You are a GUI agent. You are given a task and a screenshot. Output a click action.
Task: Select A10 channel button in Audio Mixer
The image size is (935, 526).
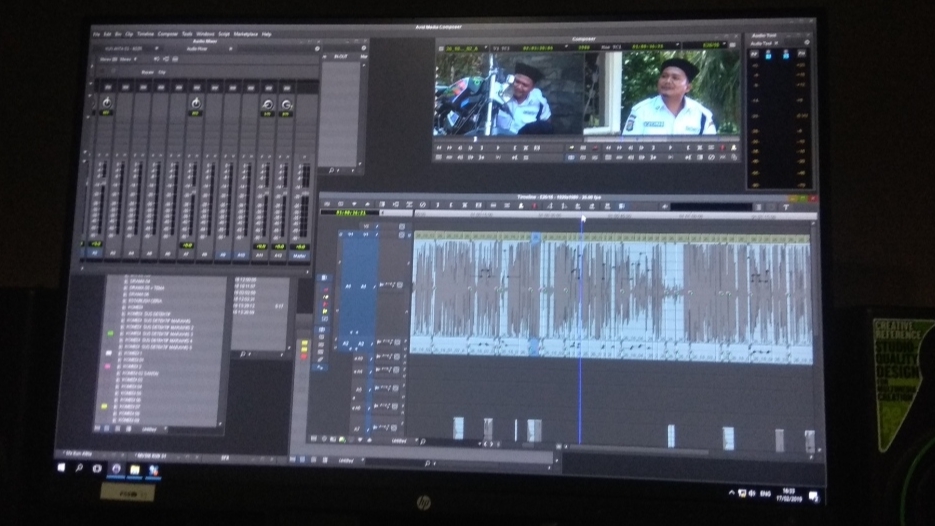point(241,255)
